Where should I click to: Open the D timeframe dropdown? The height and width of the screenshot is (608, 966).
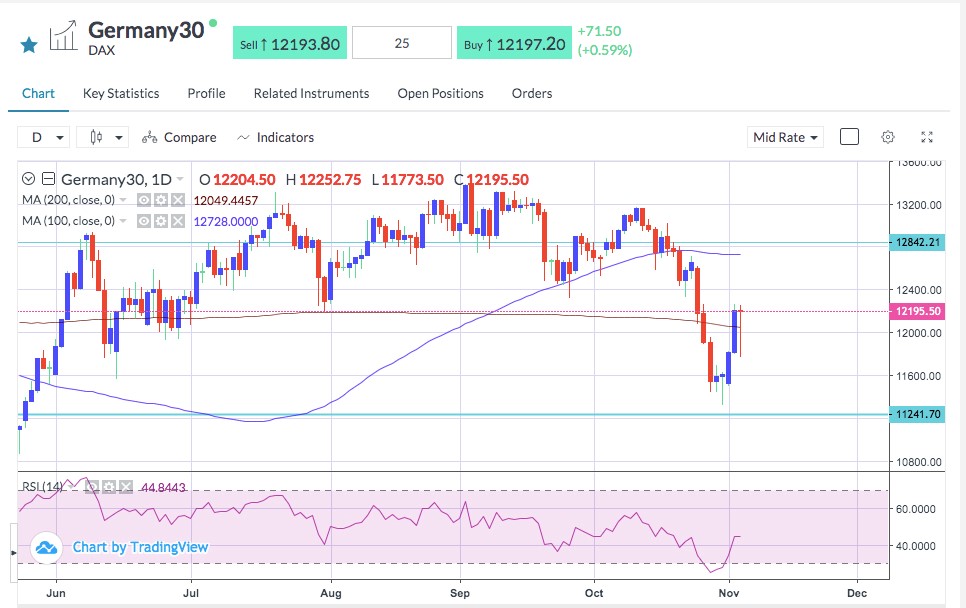pos(43,137)
